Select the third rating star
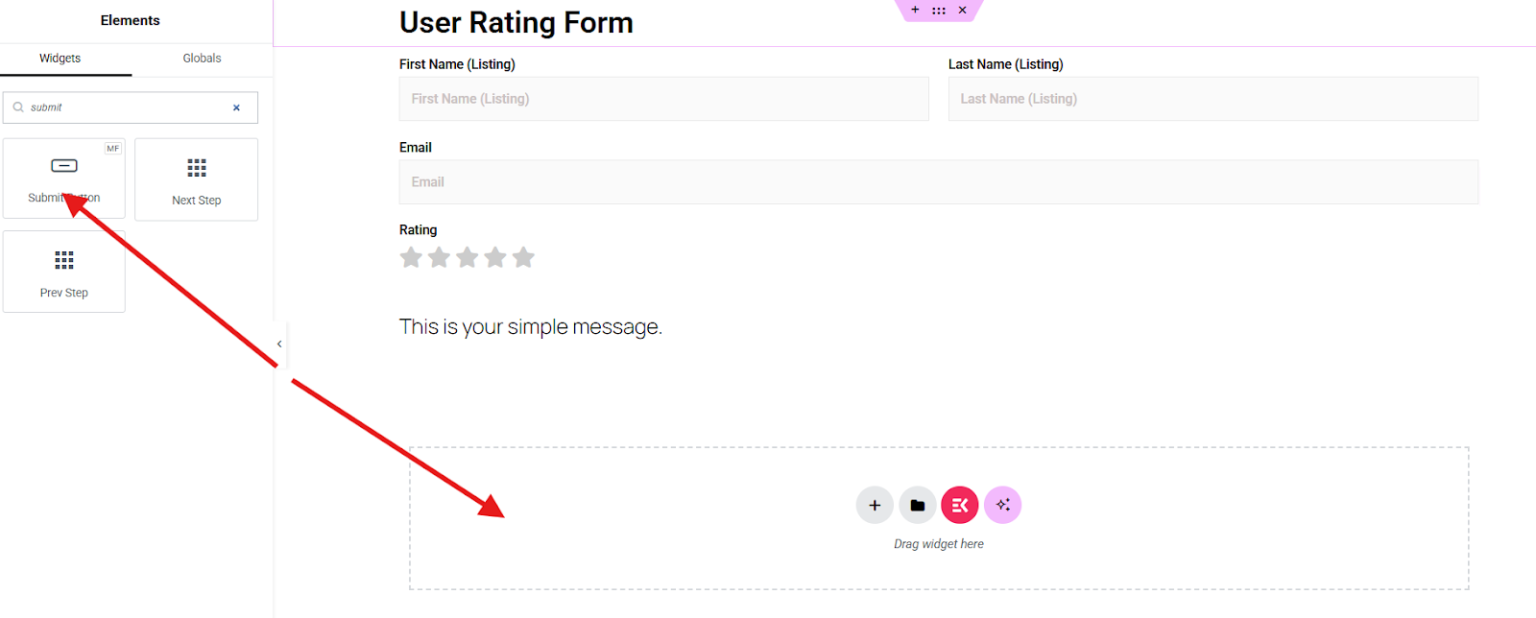Viewport: 1536px width, 618px height. tap(467, 258)
